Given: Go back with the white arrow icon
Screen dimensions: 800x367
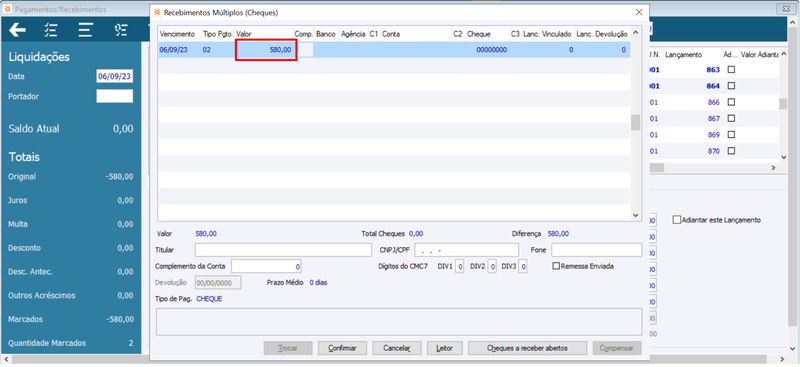Looking at the screenshot, I should [x=17, y=31].
